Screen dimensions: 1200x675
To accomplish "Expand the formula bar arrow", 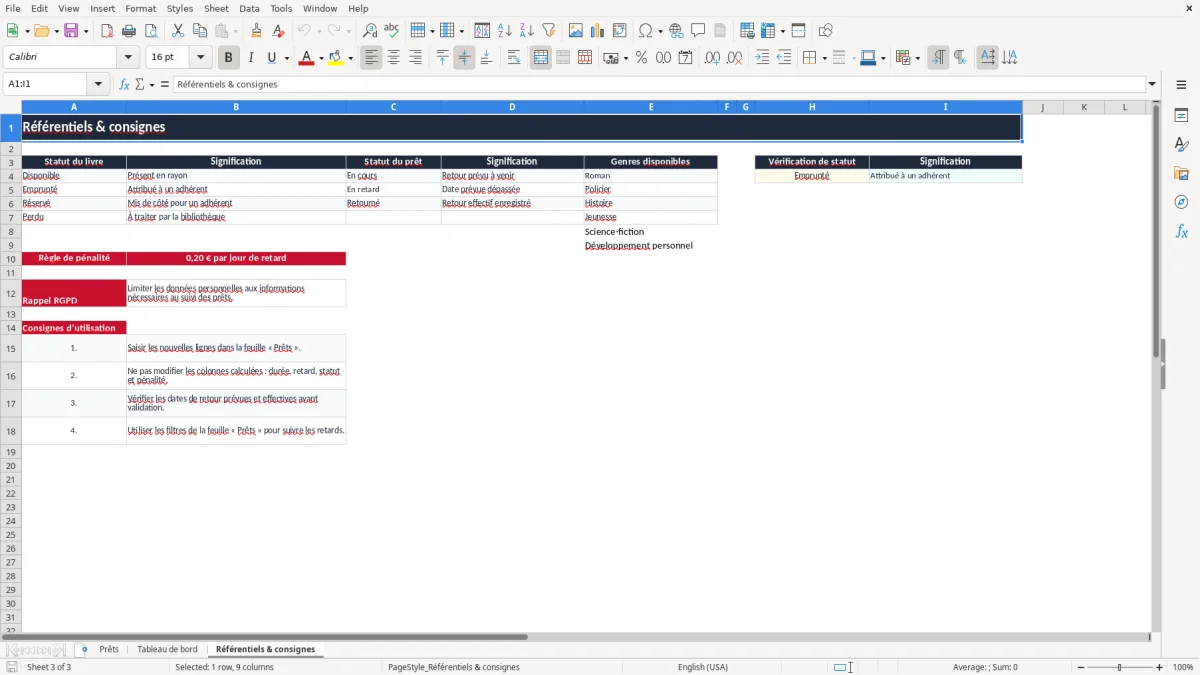I will pos(1152,85).
